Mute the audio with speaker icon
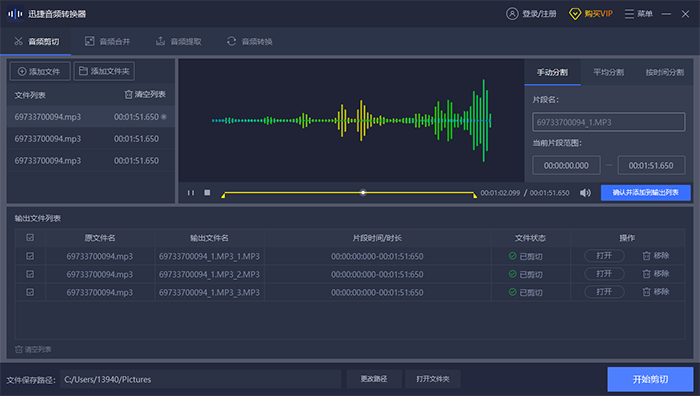Image resolution: width=700 pixels, height=396 pixels. pyautogui.click(x=585, y=193)
